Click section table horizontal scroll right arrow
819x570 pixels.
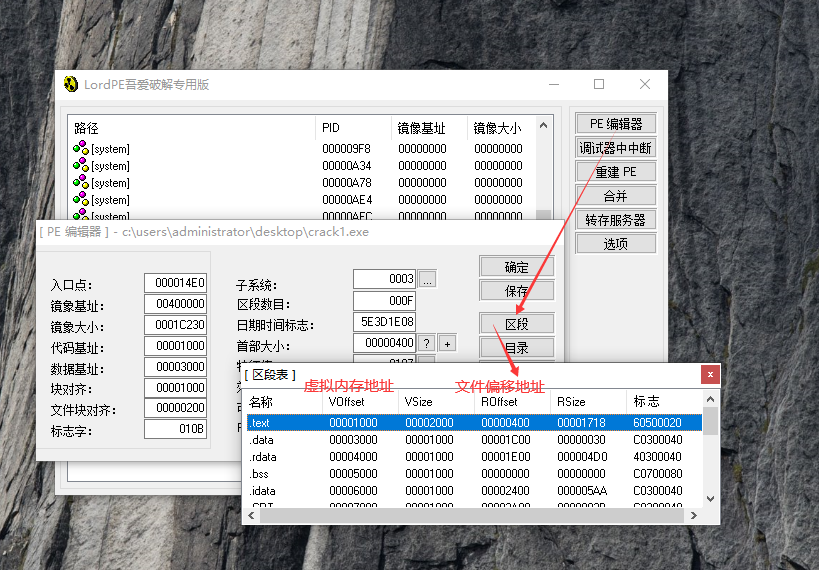pos(694,516)
